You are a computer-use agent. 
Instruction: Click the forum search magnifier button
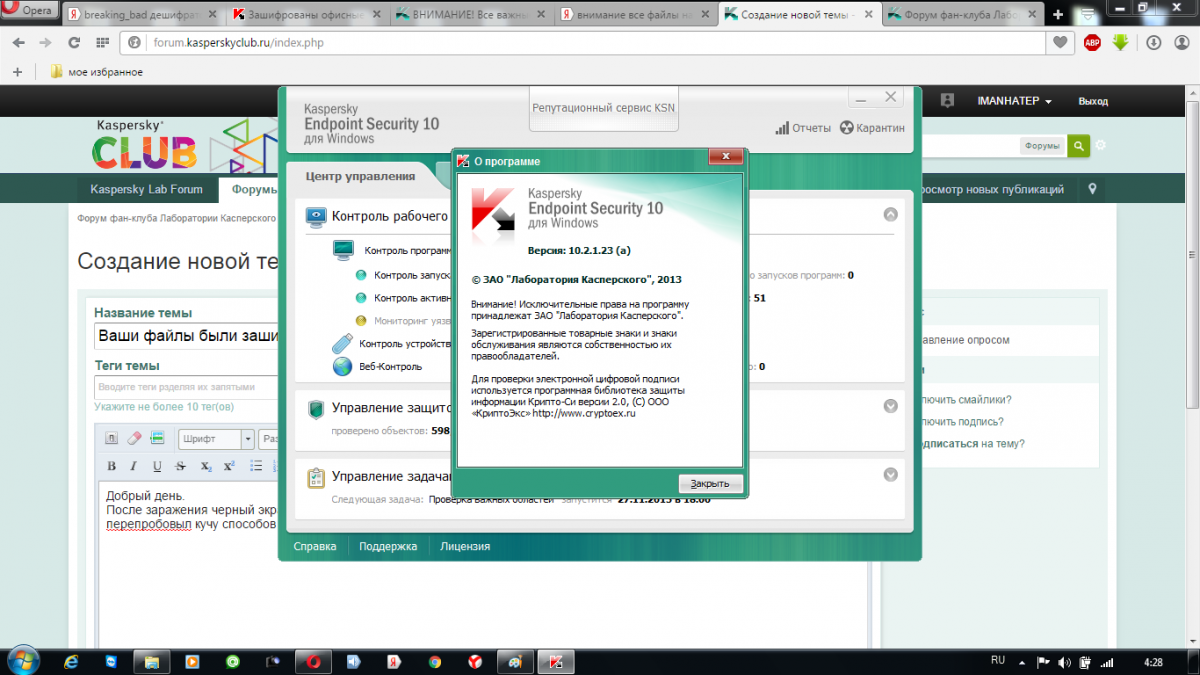click(1078, 146)
